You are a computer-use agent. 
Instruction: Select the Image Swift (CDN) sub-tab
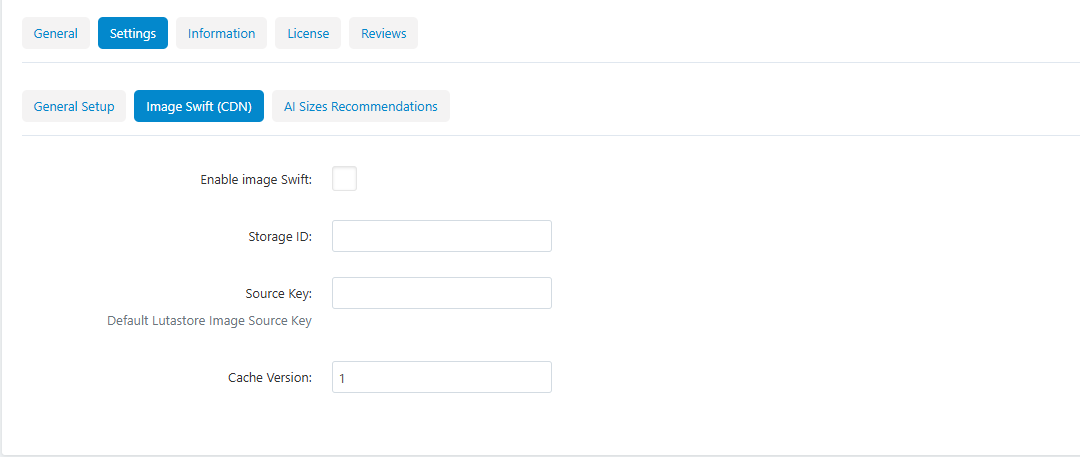pyautogui.click(x=199, y=106)
